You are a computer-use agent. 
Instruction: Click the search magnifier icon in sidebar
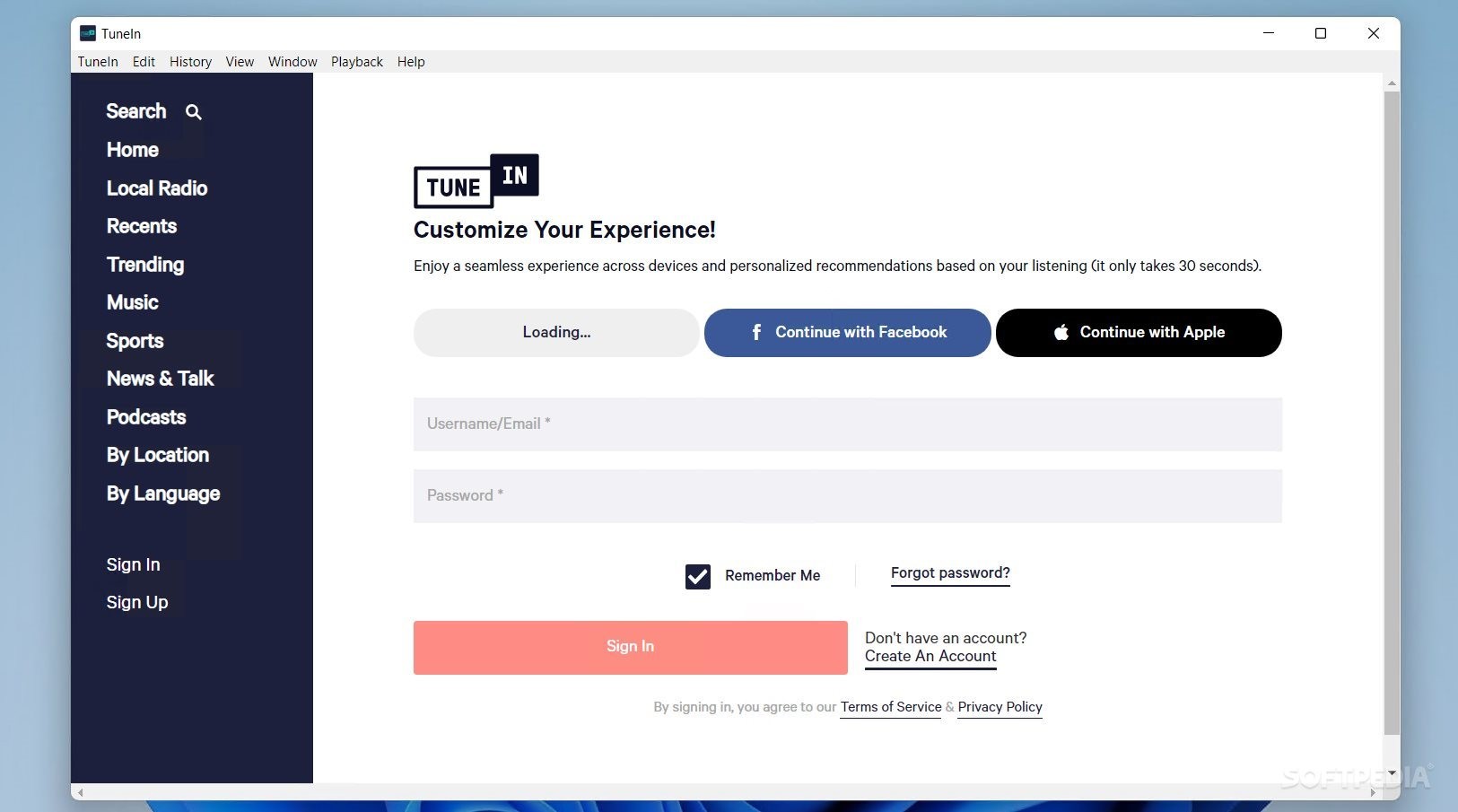tap(193, 112)
